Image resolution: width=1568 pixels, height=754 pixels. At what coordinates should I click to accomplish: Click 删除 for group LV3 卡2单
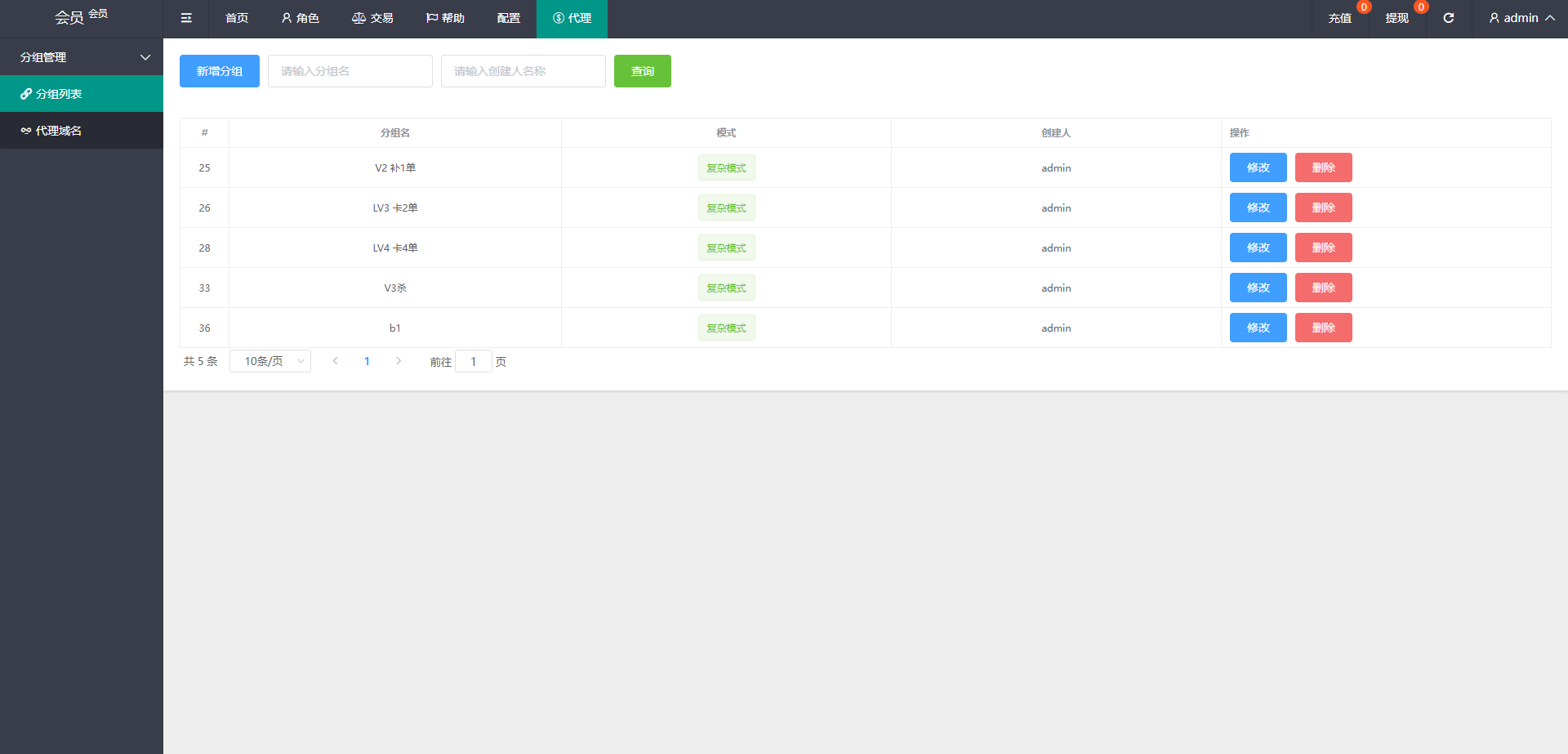pyautogui.click(x=1324, y=207)
